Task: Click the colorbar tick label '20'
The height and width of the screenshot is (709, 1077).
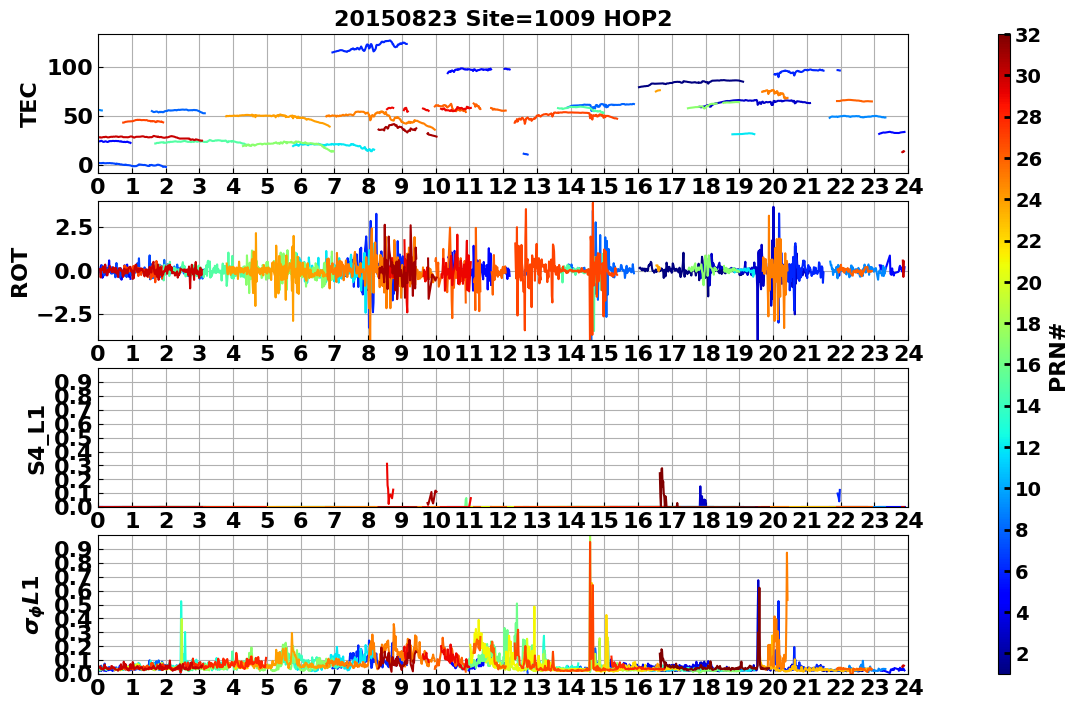Action: (1028, 282)
